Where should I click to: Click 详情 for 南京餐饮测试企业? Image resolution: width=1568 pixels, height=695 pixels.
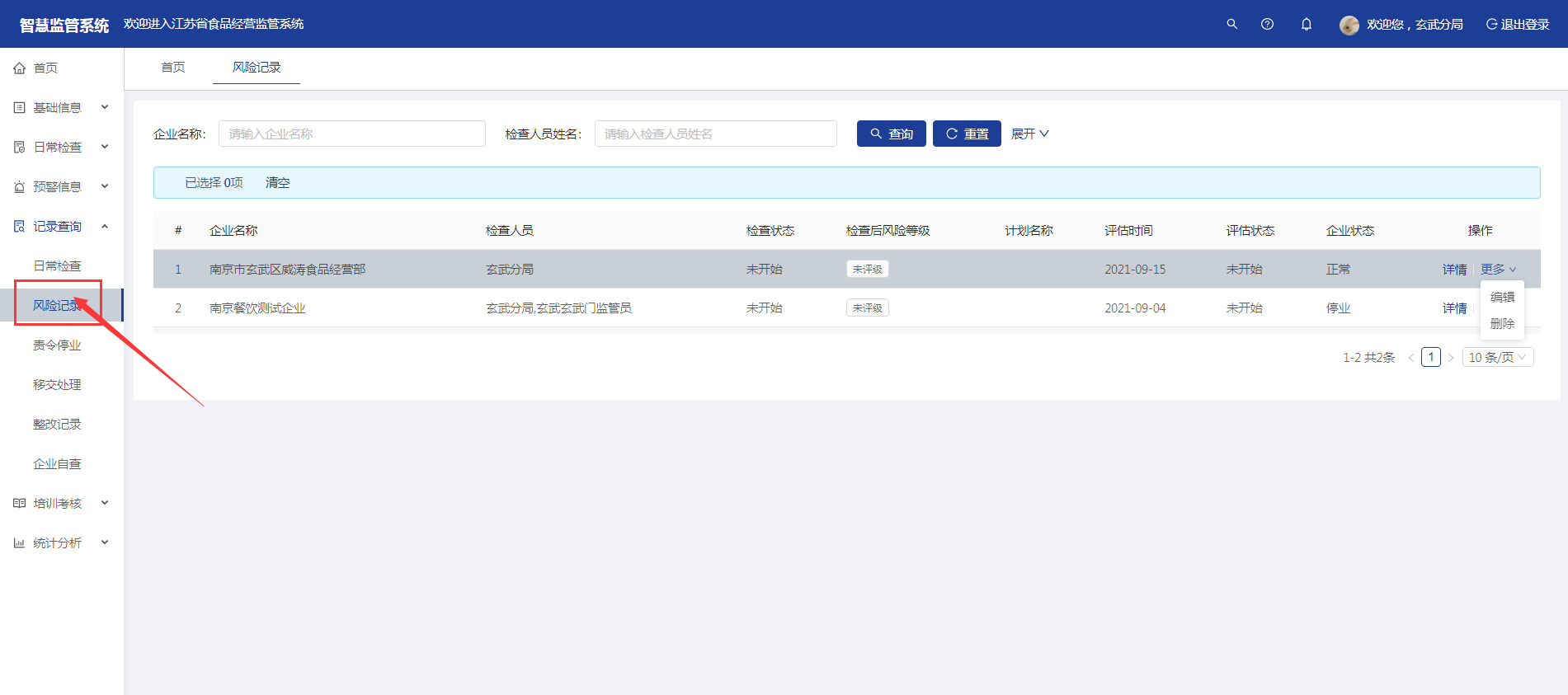coord(1454,308)
